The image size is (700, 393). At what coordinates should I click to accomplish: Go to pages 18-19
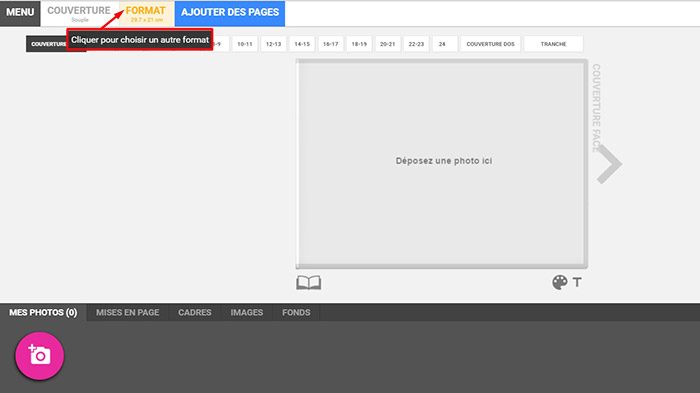tap(359, 44)
